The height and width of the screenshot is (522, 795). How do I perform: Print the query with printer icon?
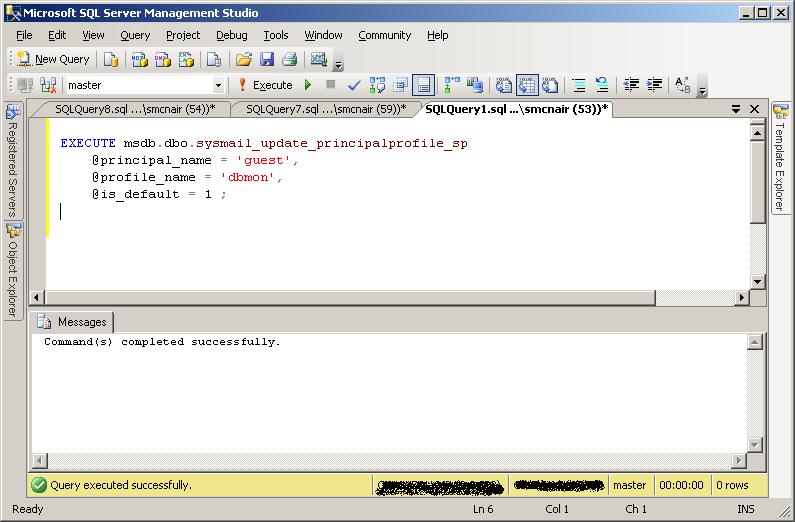290,59
